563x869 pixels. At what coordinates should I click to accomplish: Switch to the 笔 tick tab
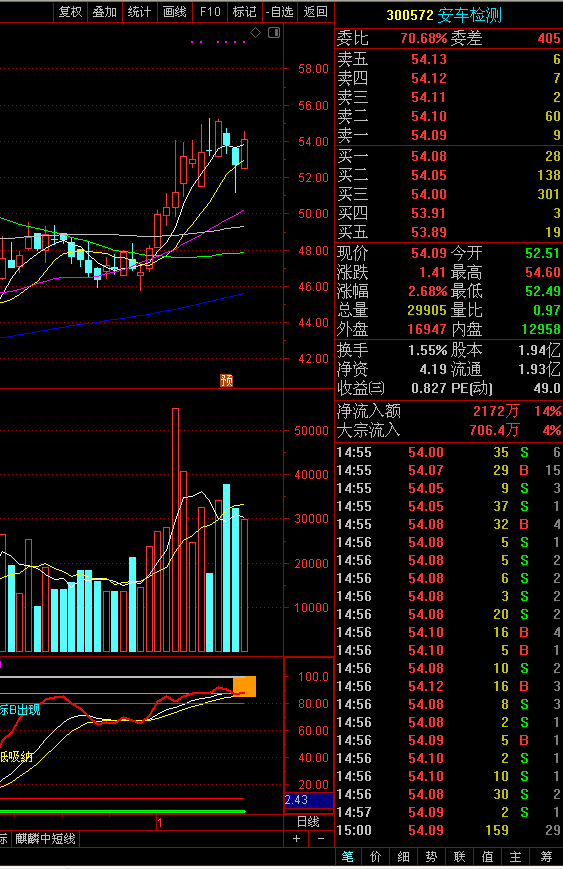click(x=348, y=857)
